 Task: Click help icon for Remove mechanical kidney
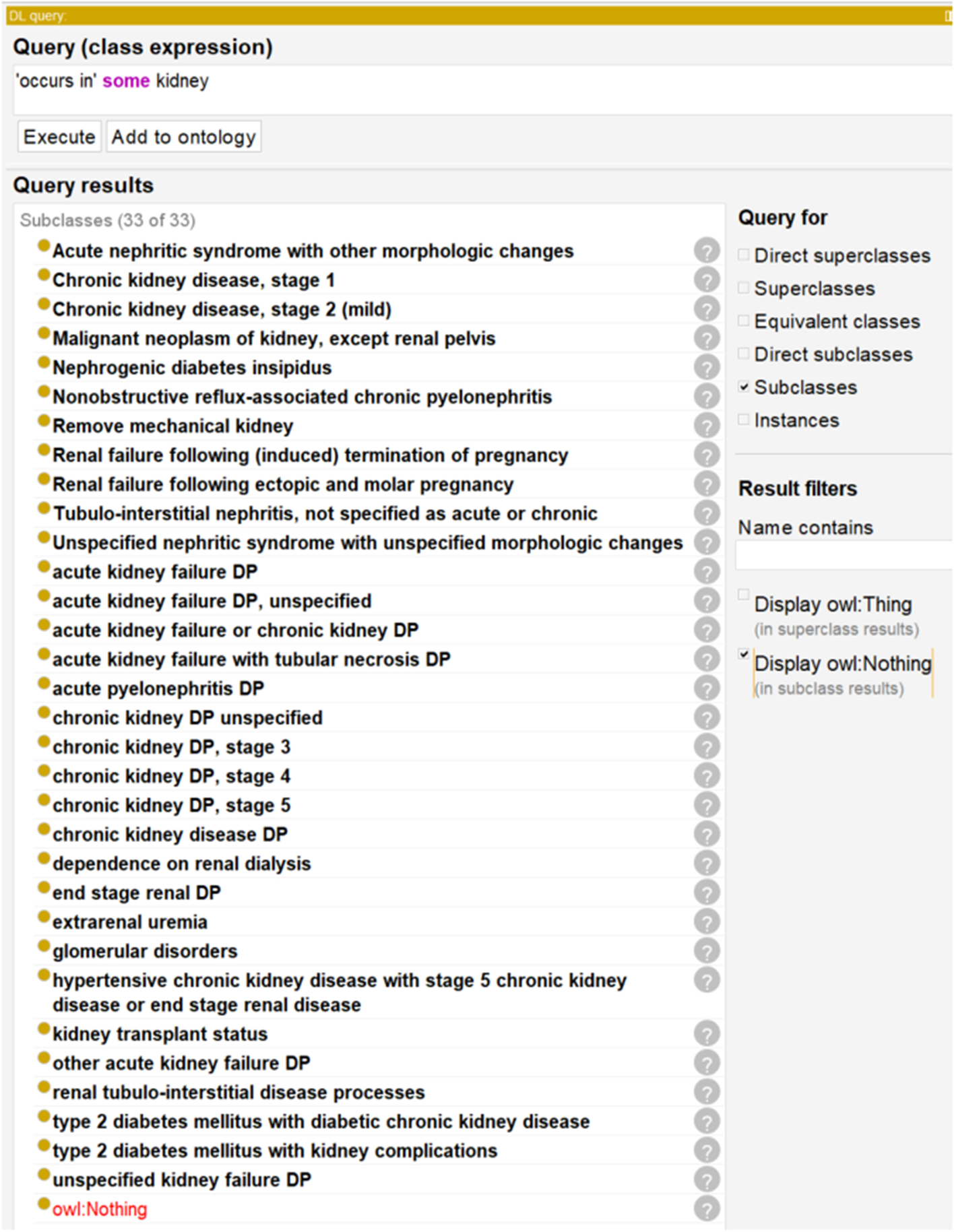tap(707, 426)
